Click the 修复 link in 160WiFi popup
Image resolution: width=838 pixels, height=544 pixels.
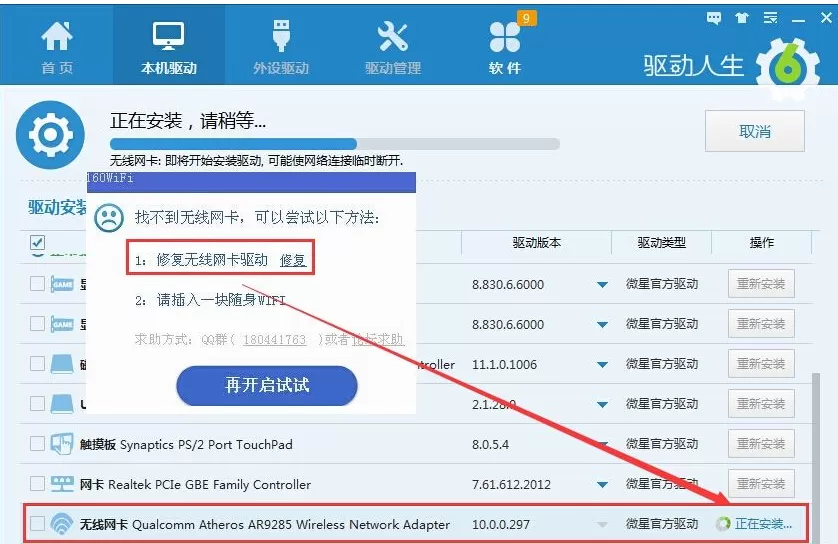pos(292,261)
